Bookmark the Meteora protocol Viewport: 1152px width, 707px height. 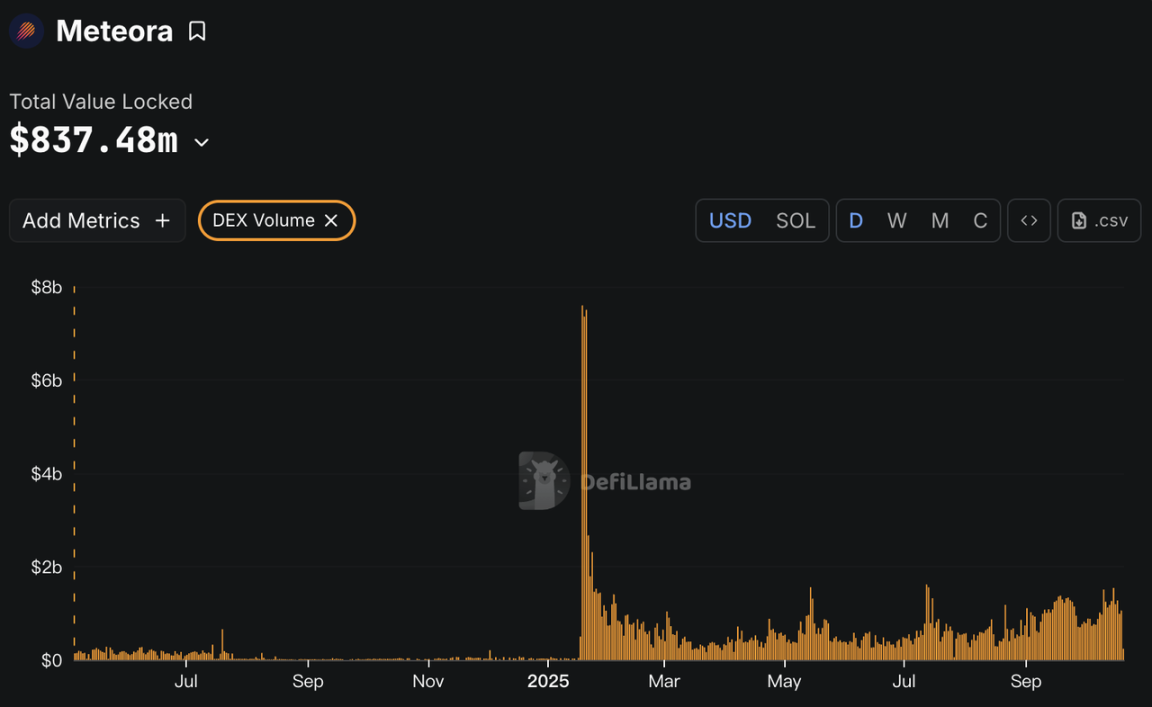point(197,32)
